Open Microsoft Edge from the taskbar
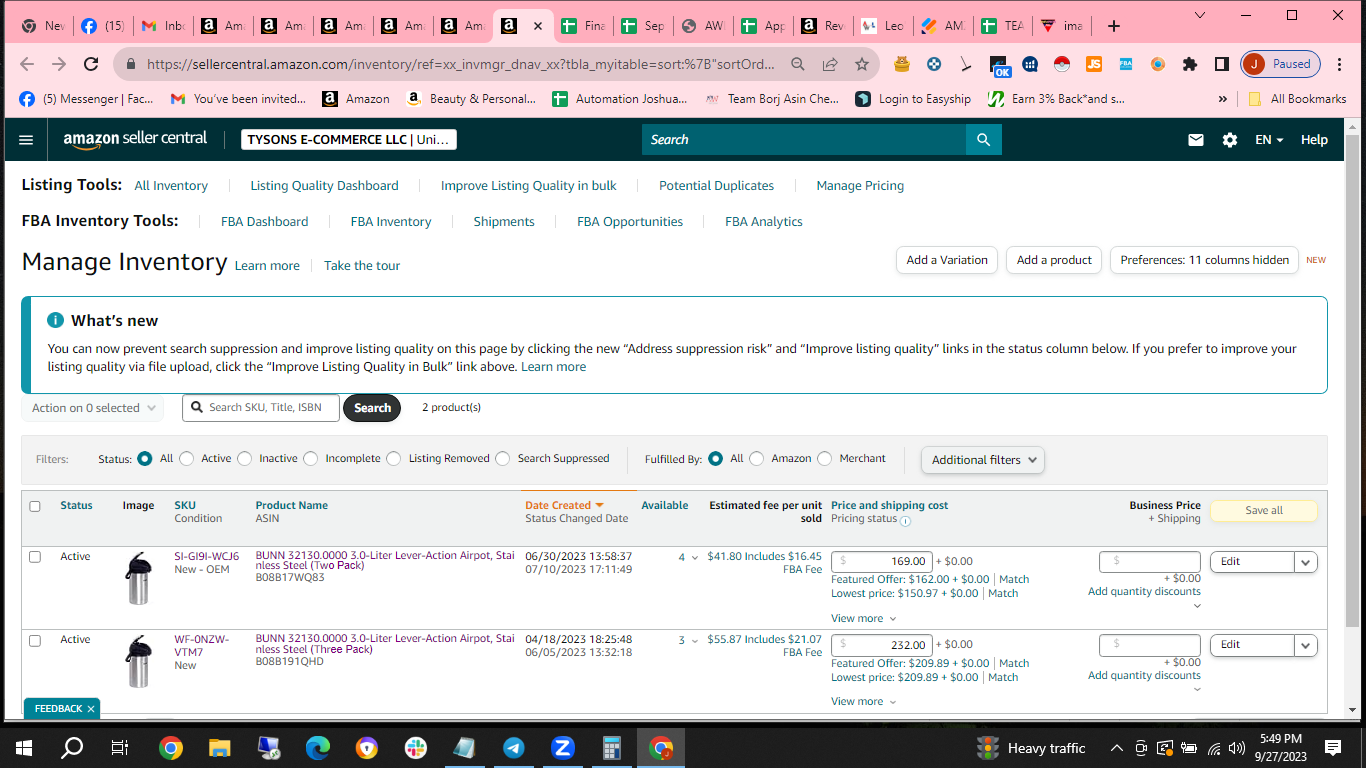Screen dimensions: 1366x768 318,748
